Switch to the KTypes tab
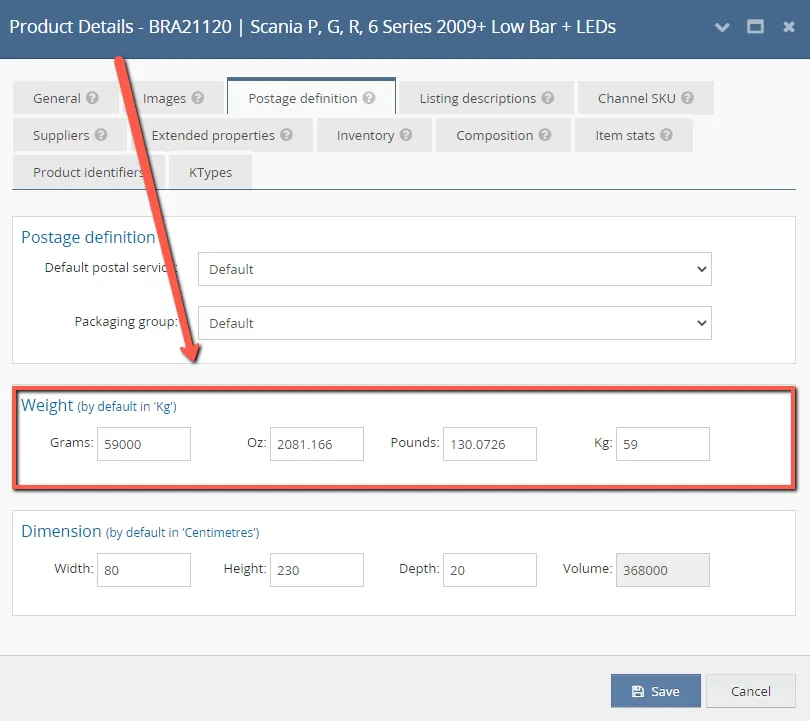Screen dimensions: 810x721 point(210,172)
